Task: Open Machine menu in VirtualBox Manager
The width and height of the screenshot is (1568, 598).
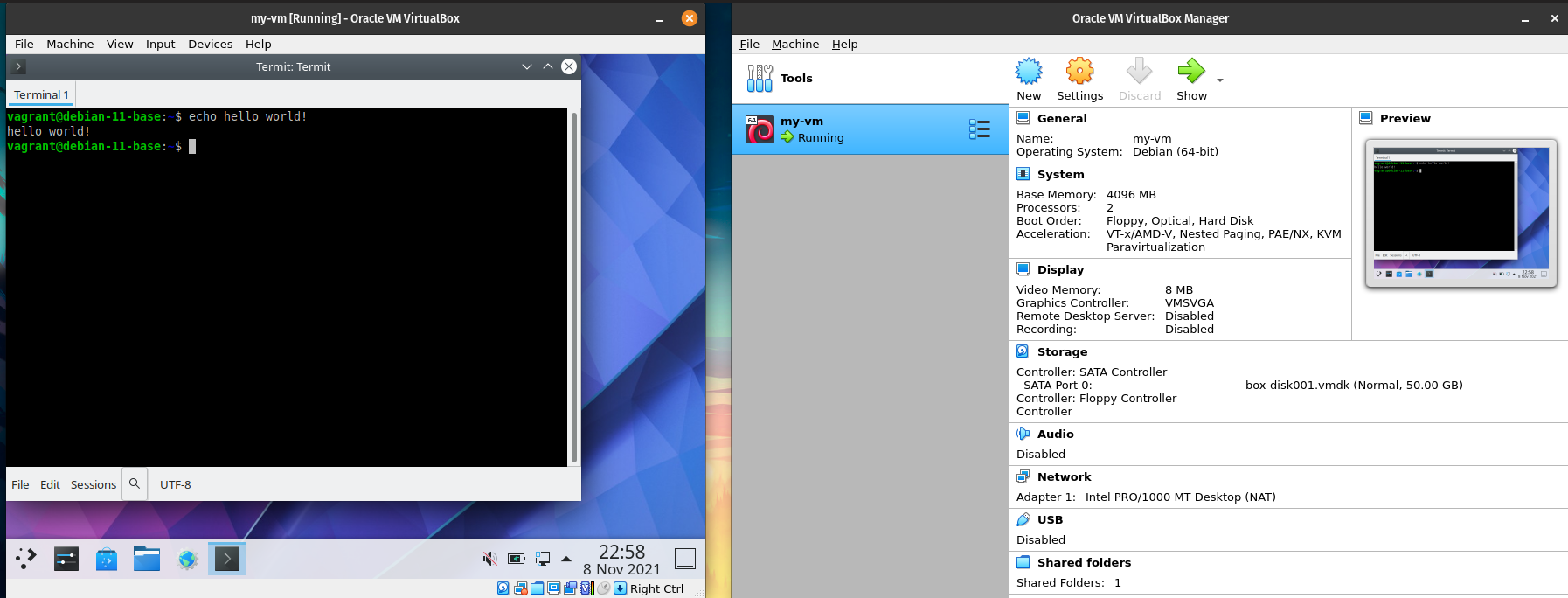Action: pyautogui.click(x=795, y=44)
